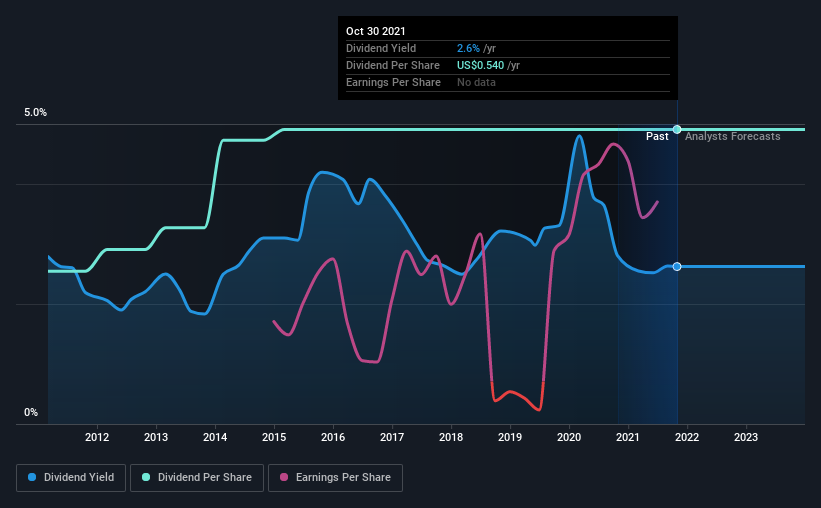Viewport: 821px width, 508px height.
Task: Click the 0% y-axis label
Action: 31,413
